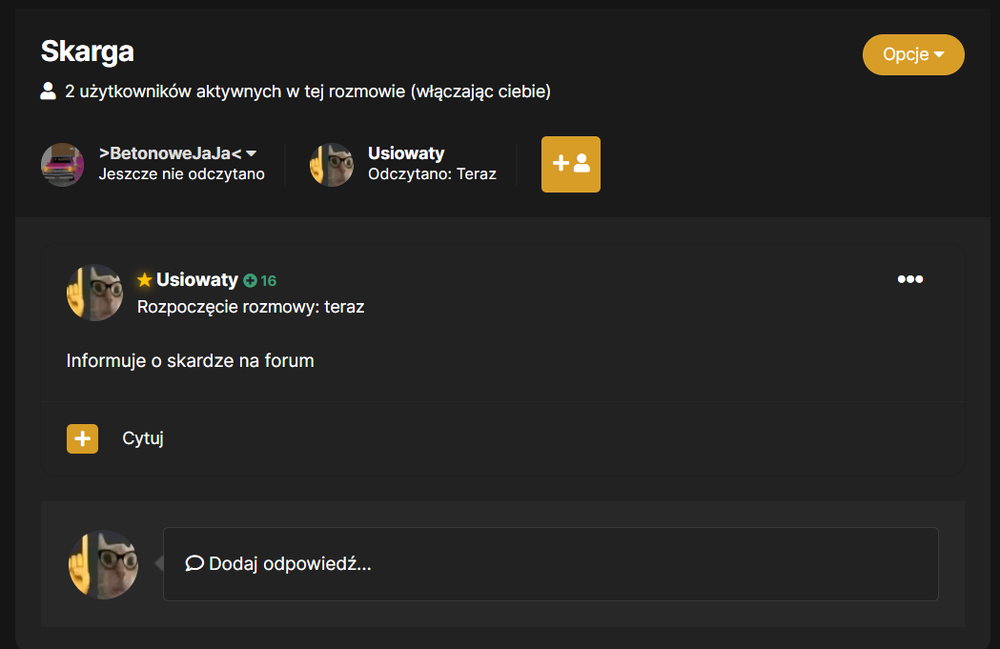
Task: Click the green reputation badge 16
Action: click(x=260, y=281)
